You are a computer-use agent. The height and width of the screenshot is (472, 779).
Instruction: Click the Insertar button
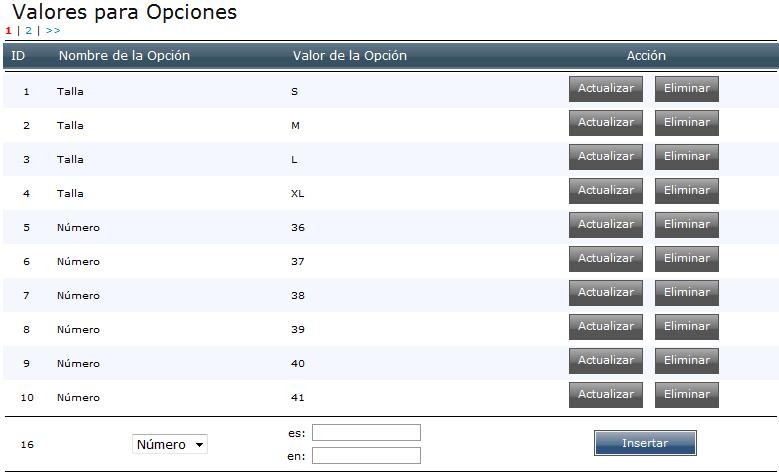click(645, 443)
